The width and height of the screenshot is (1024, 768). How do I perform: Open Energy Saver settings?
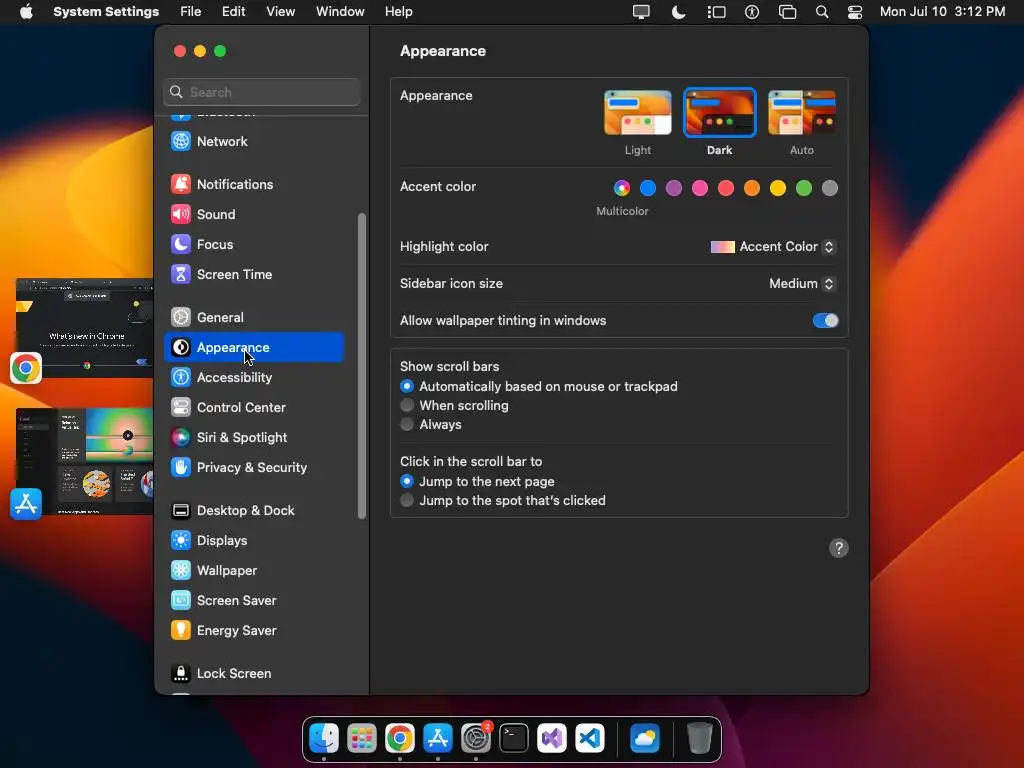click(254, 631)
